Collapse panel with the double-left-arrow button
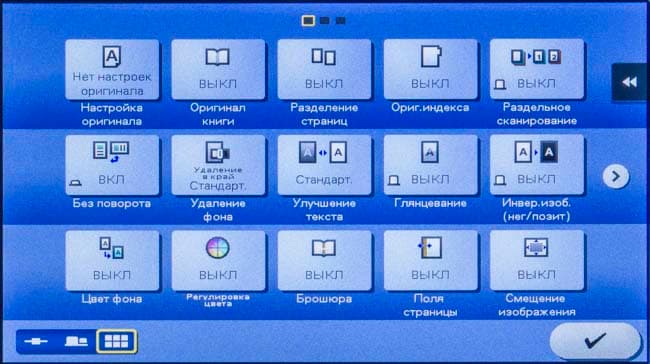The width and height of the screenshot is (650, 364). coord(629,82)
